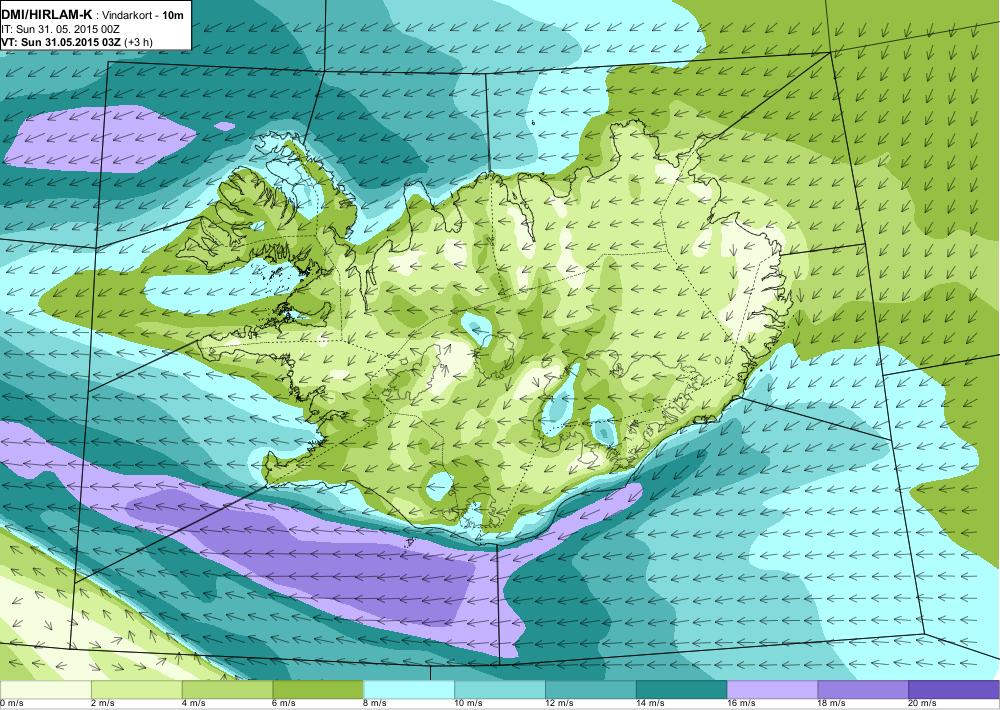The image size is (1000, 710).
Task: Click the "14 m/s" legend label
Action: [x=651, y=704]
